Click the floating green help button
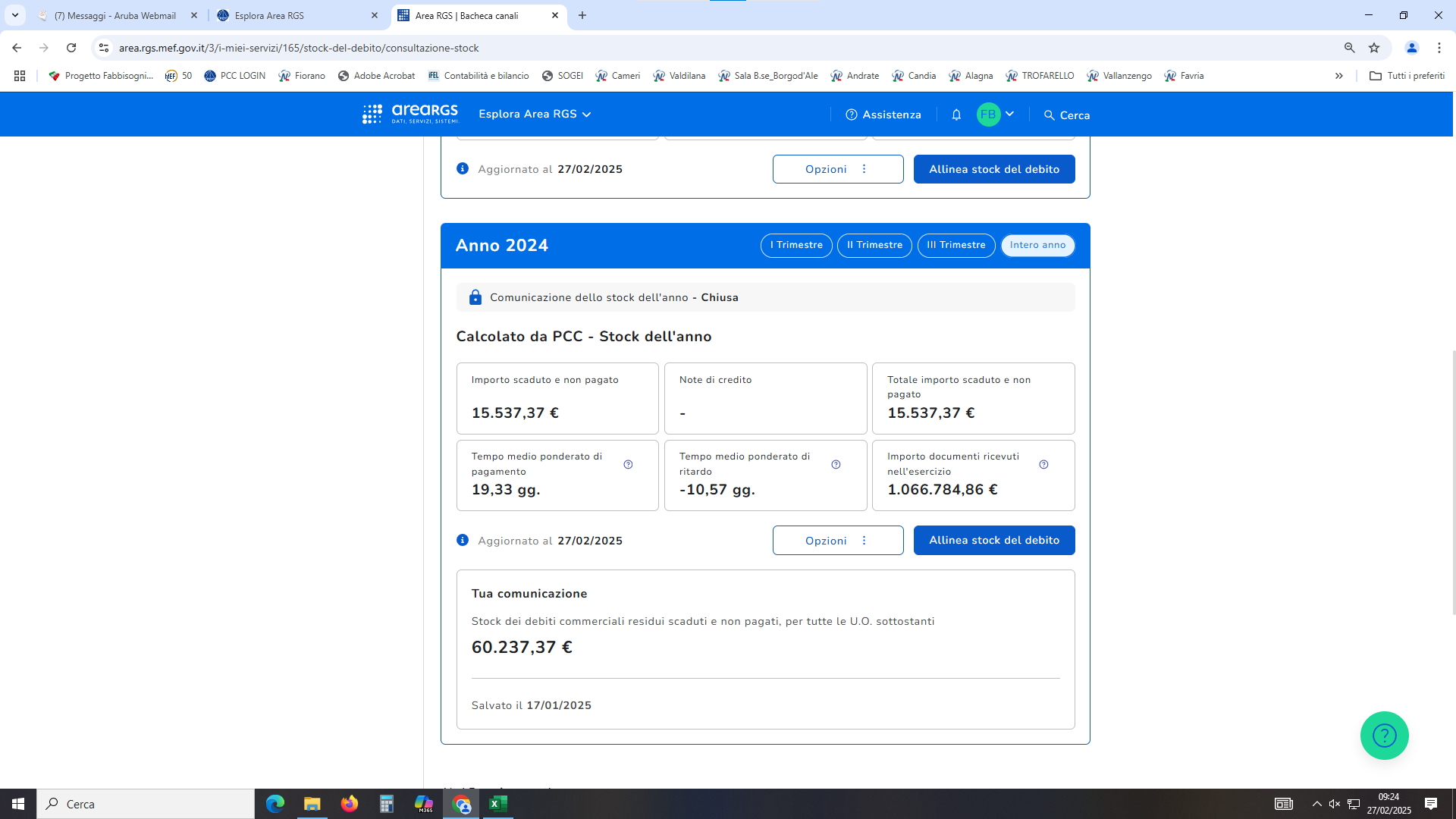This screenshot has height=819, width=1456. click(x=1384, y=735)
